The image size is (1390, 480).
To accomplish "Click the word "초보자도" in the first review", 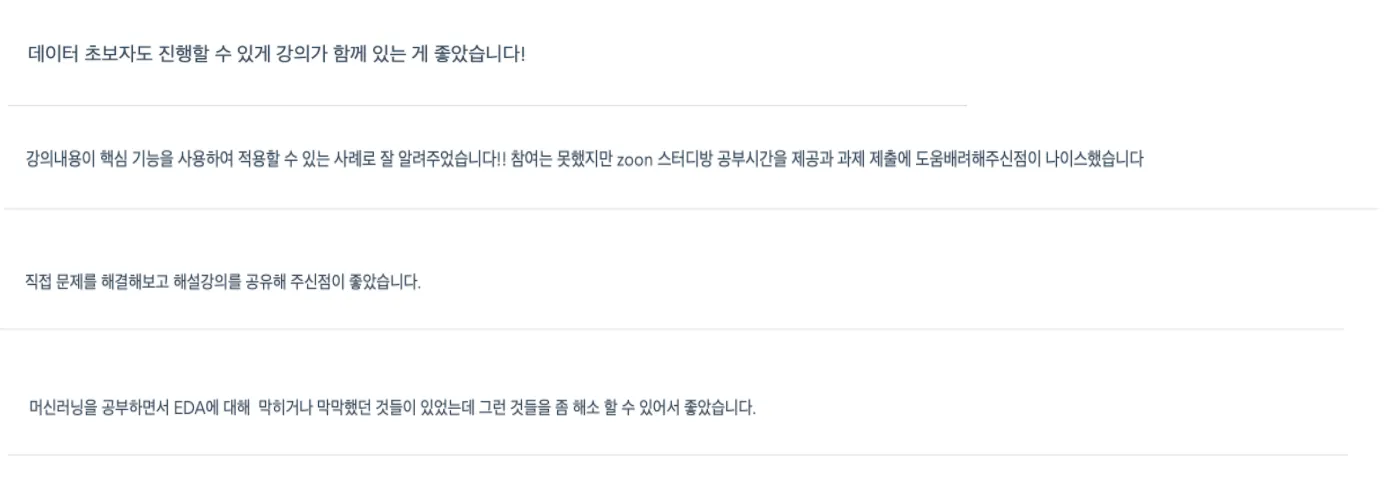I will coord(118,53).
